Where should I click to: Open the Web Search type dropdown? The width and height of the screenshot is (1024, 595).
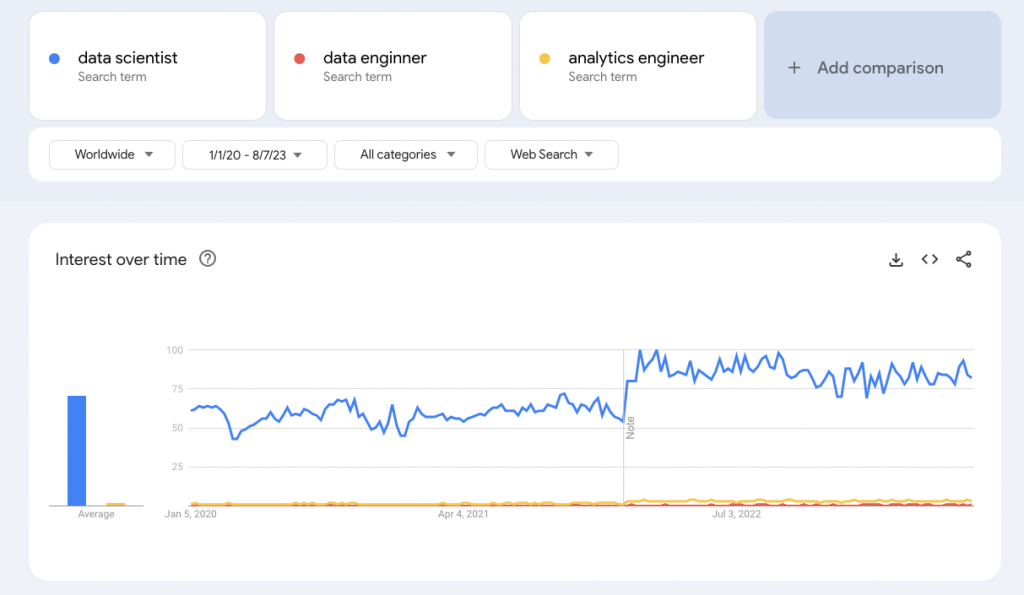[x=551, y=155]
